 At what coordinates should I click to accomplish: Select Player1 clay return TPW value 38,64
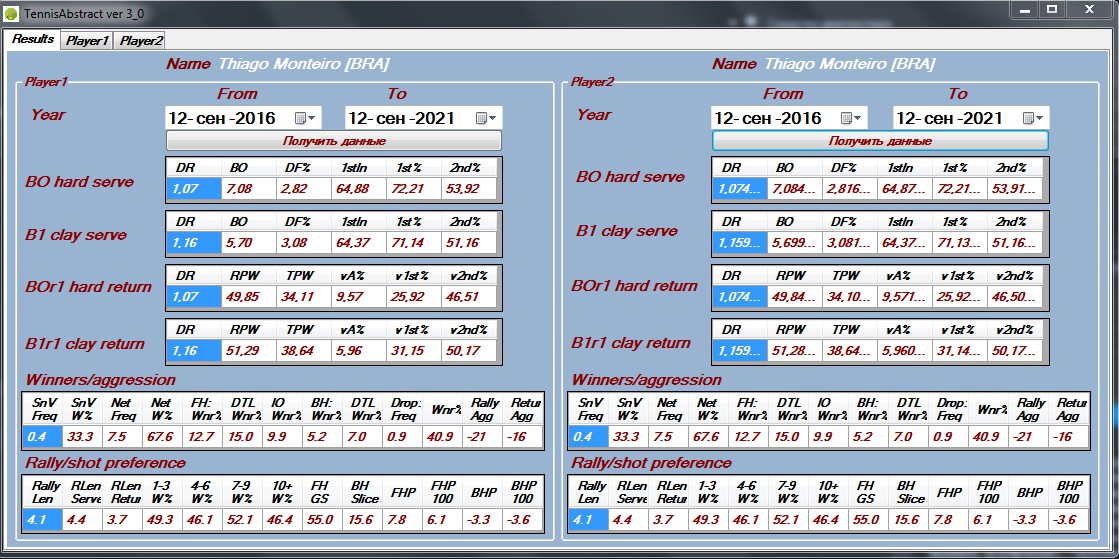(x=303, y=351)
